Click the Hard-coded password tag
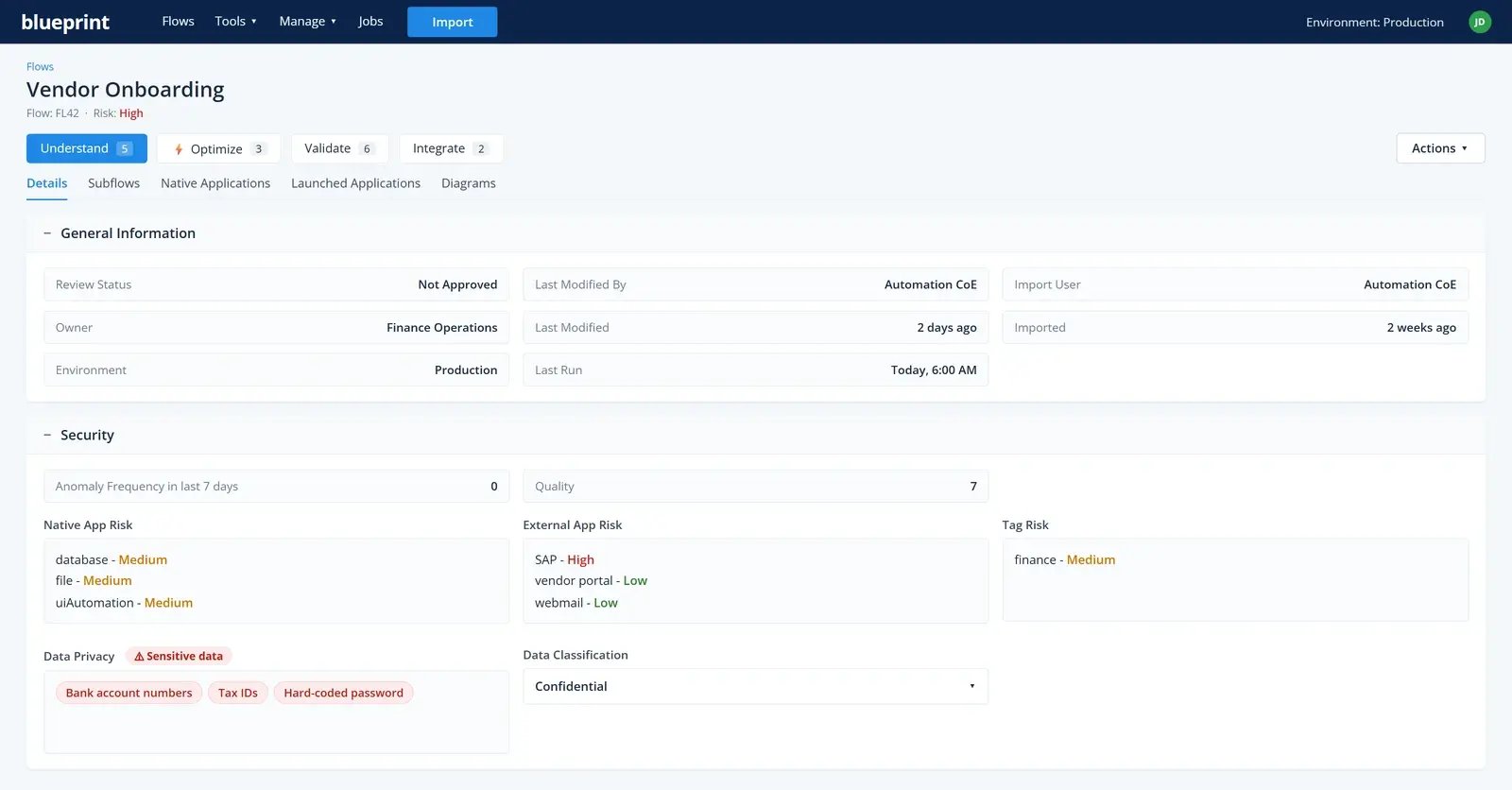The width and height of the screenshot is (1512, 790). (343, 693)
